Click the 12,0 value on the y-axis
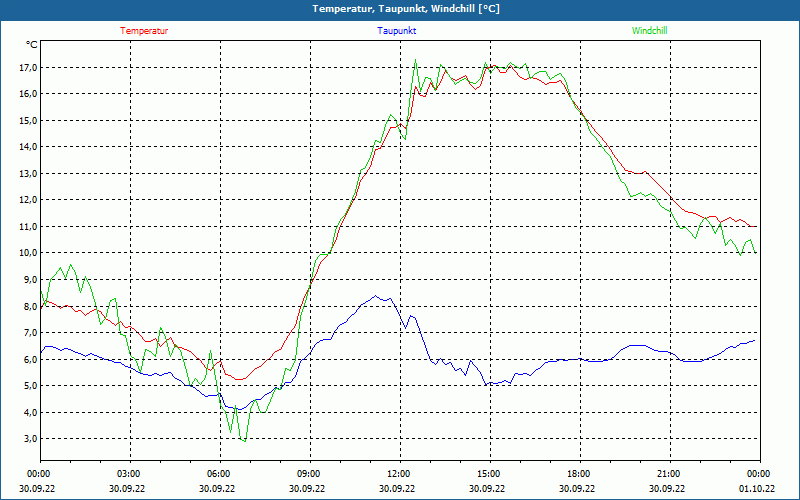 point(28,200)
